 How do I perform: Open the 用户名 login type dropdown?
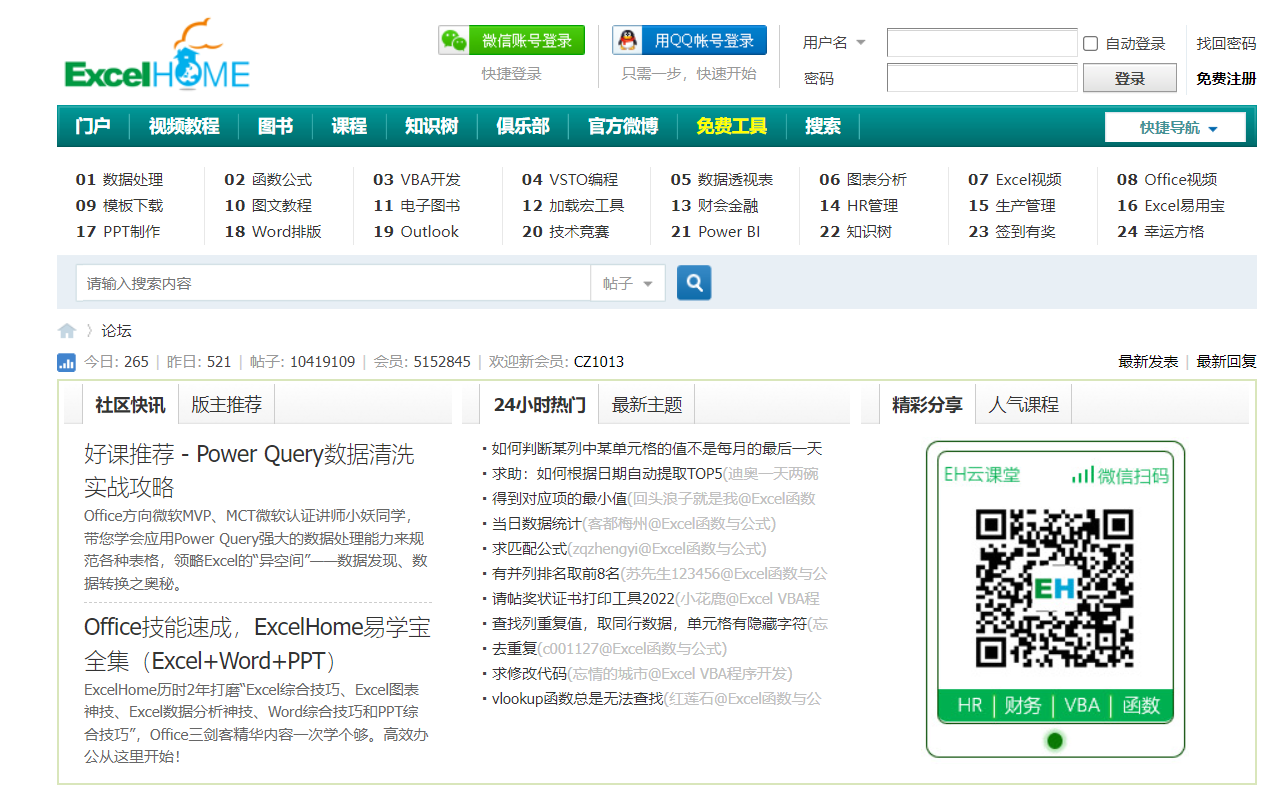834,43
